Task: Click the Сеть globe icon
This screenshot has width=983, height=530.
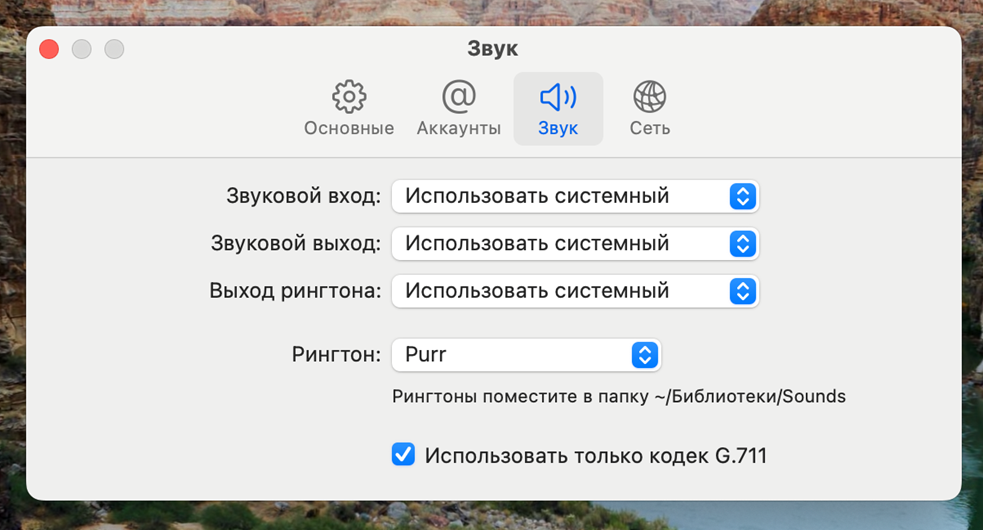Action: (650, 97)
